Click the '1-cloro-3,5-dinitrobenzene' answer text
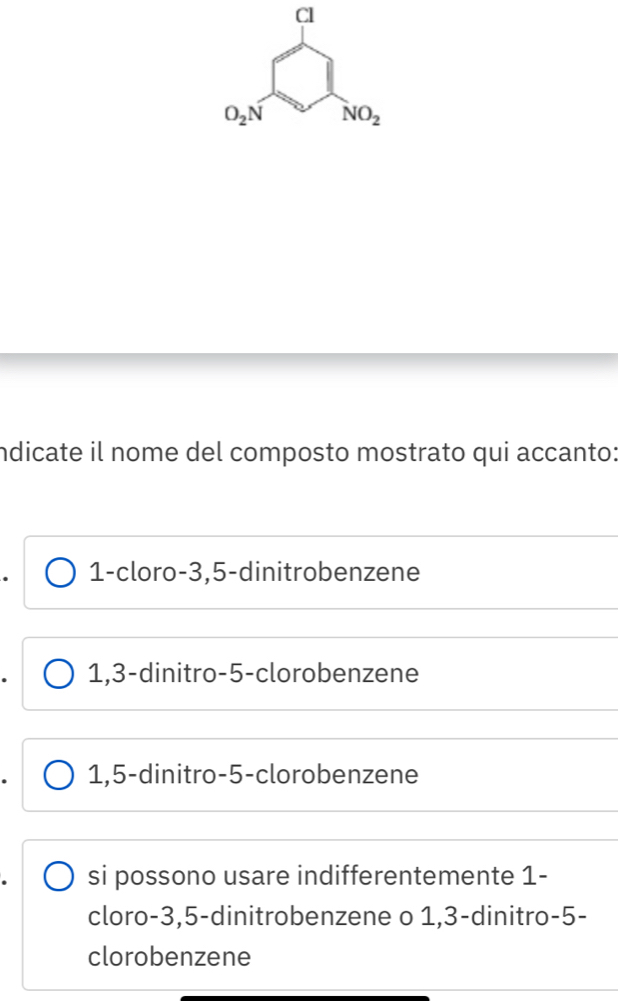 click(254, 574)
